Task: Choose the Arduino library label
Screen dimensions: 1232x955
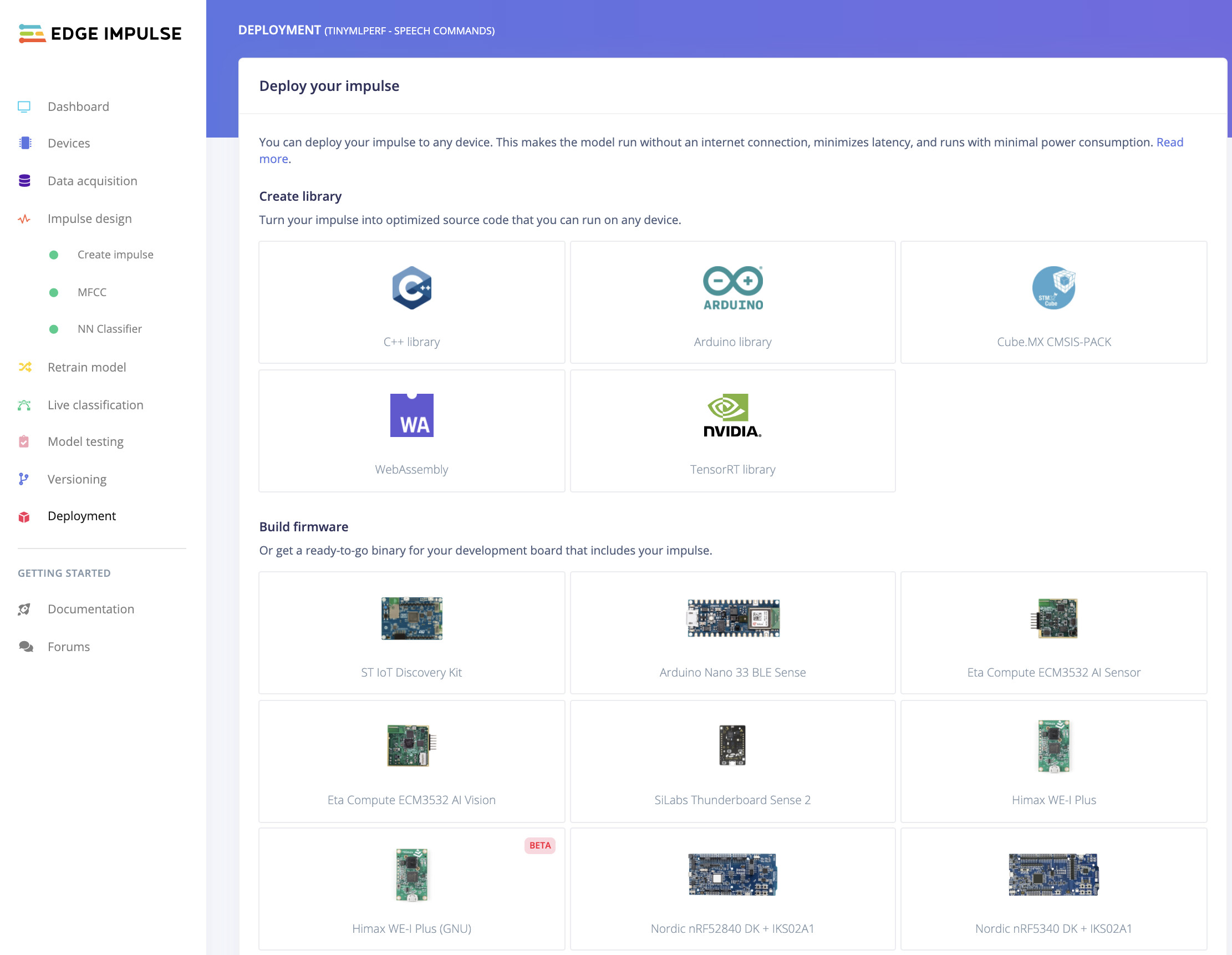Action: click(733, 342)
